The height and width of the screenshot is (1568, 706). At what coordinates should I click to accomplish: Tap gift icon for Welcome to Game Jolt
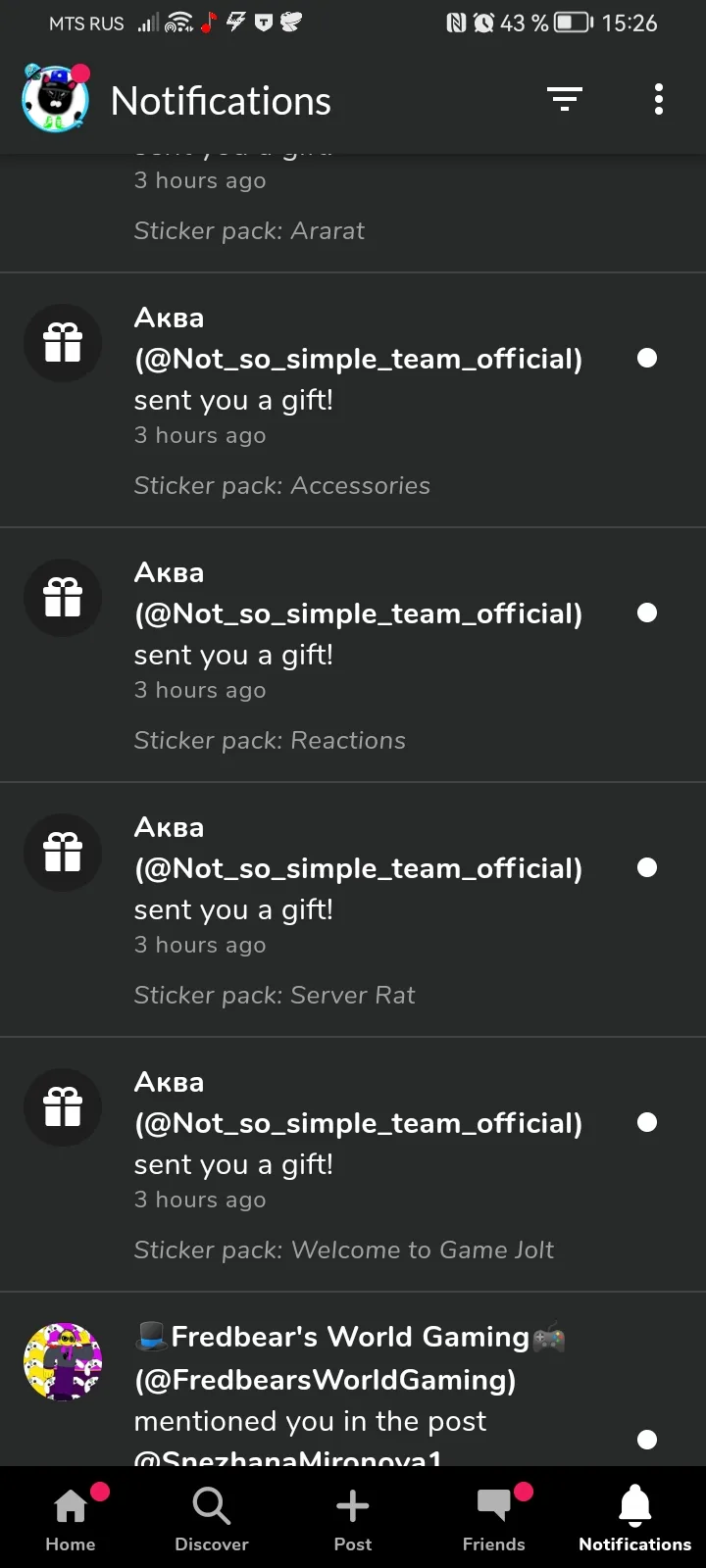tap(63, 1107)
